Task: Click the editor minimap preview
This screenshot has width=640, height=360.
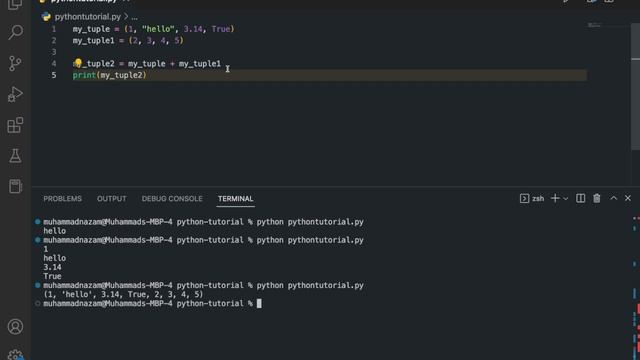Action: 594,25
